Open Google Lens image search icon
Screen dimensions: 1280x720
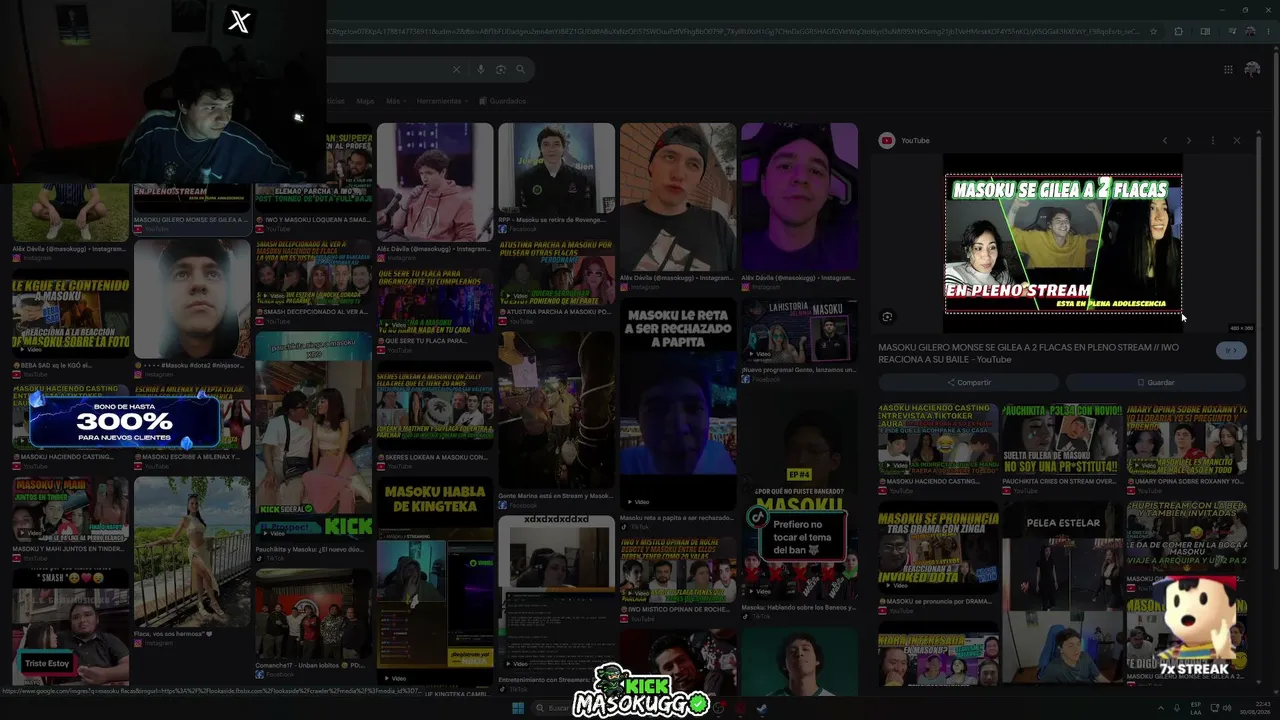[x=501, y=70]
